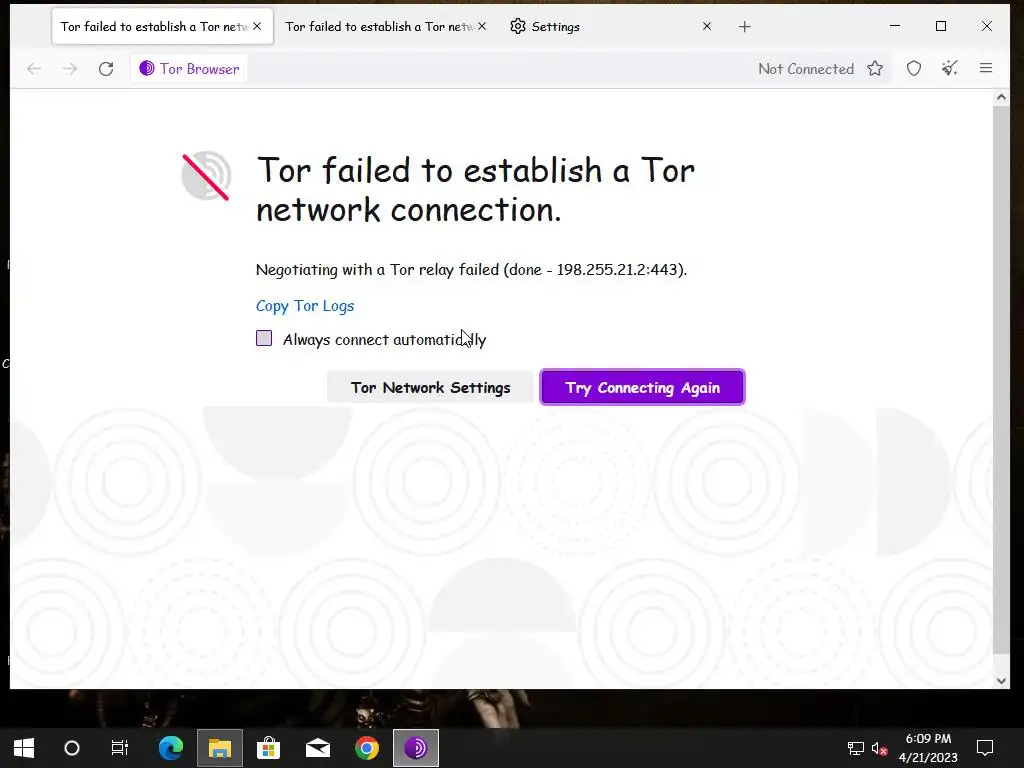The height and width of the screenshot is (768, 1024).
Task: Bookmark this page with the star icon
Action: (x=875, y=69)
